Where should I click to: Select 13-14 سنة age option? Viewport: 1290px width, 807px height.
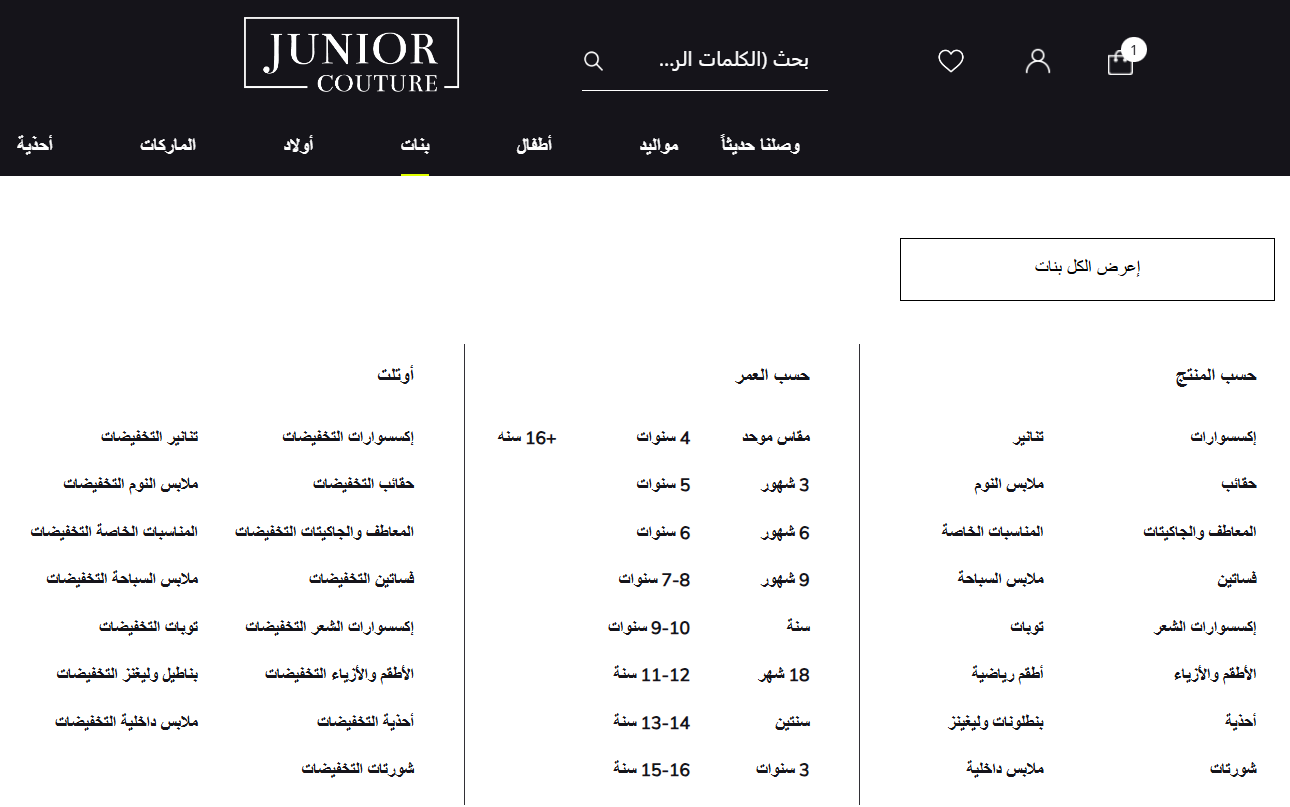[652, 722]
